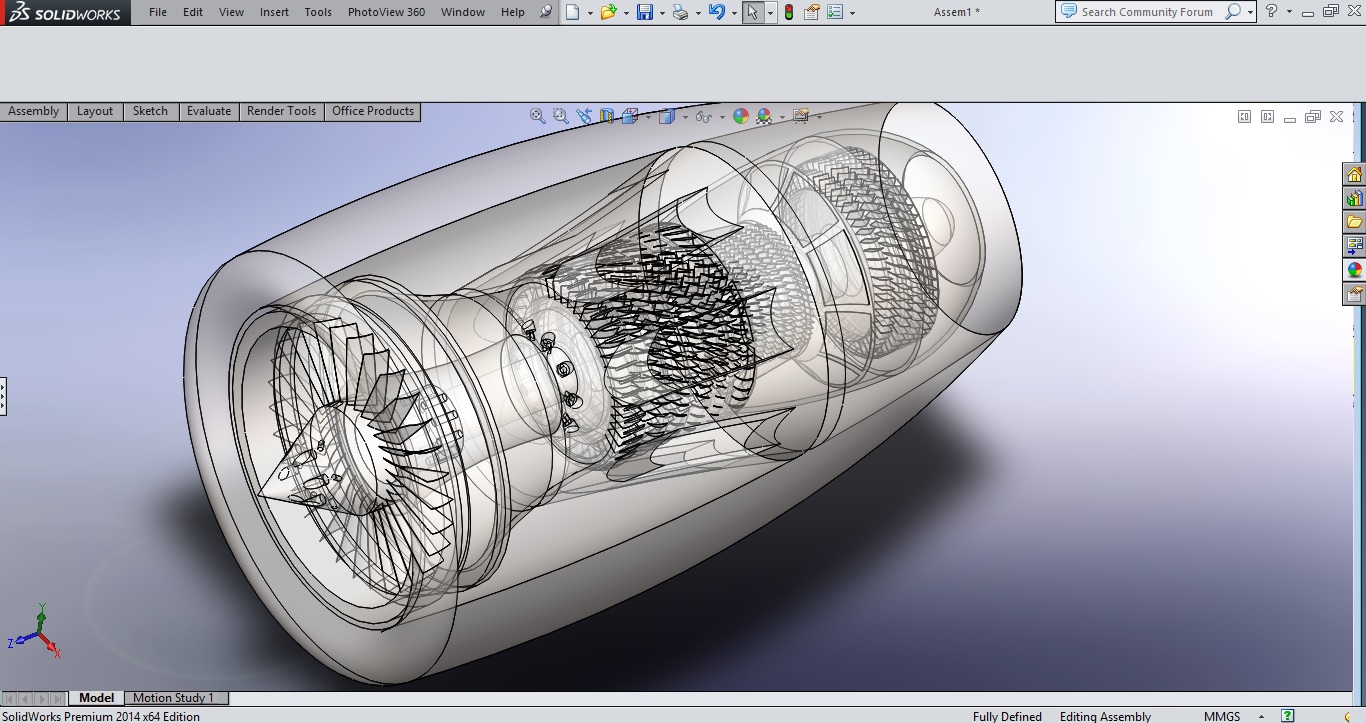Expand the Display Style dropdown arrow
This screenshot has height=723, width=1366.
point(685,117)
